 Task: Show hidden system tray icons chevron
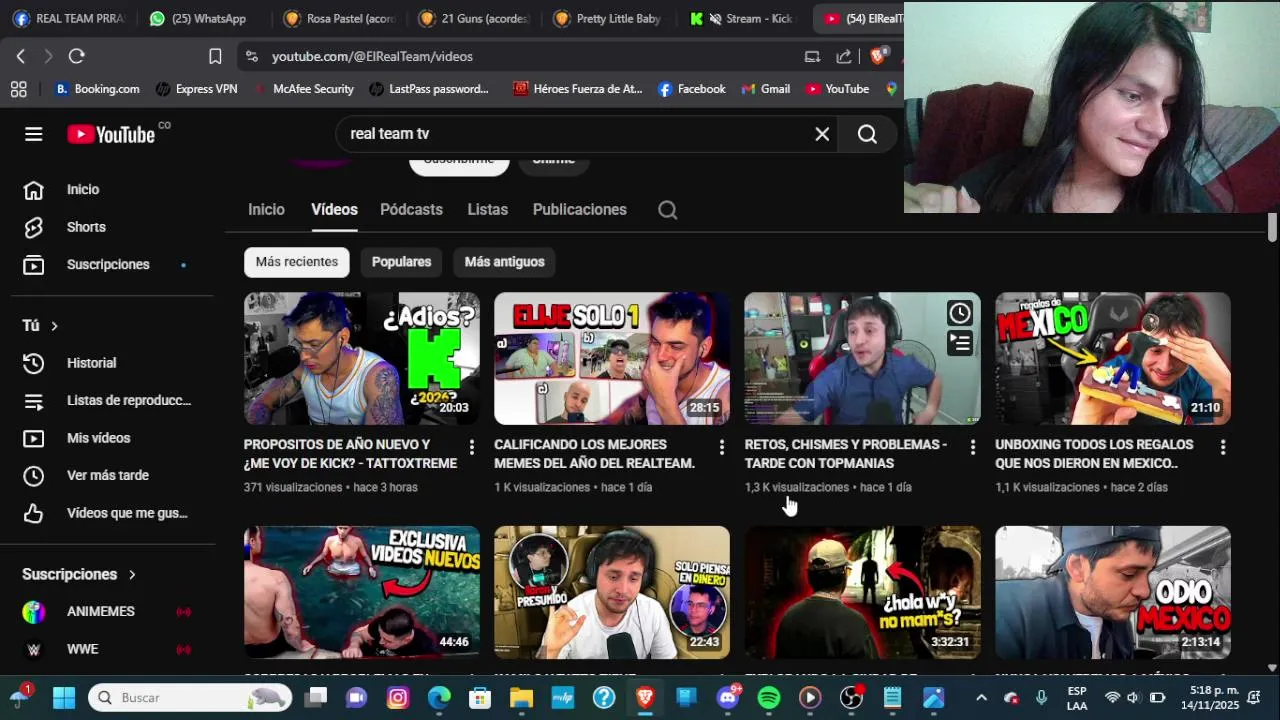point(981,697)
